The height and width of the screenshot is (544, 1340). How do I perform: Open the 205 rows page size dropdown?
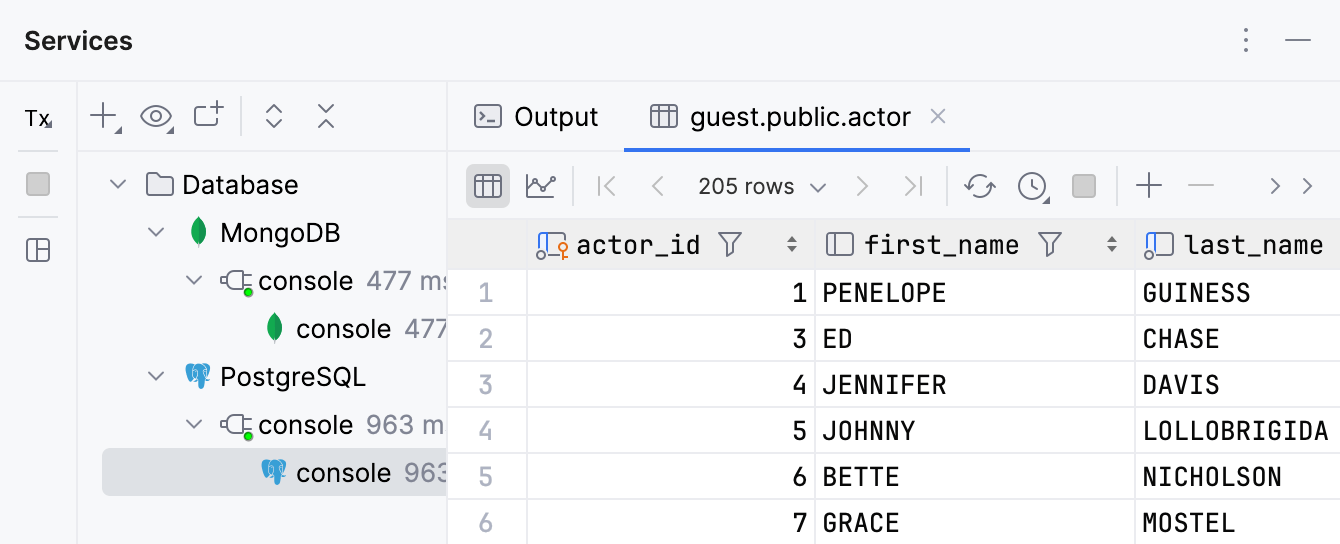click(762, 187)
